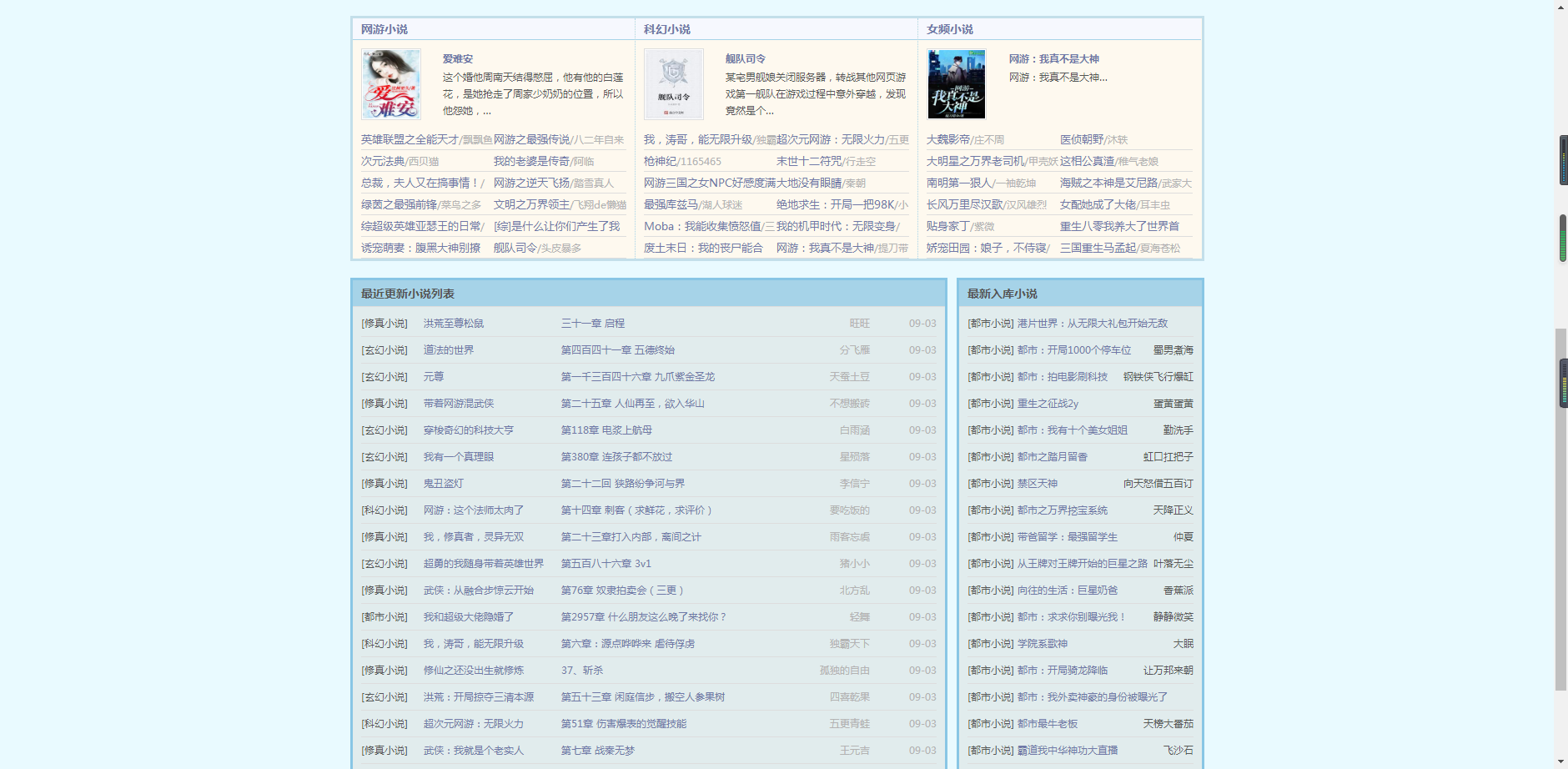Visit the novel 废土末日：我的丧尸能合
This screenshot has height=769, width=1568.
click(703, 248)
